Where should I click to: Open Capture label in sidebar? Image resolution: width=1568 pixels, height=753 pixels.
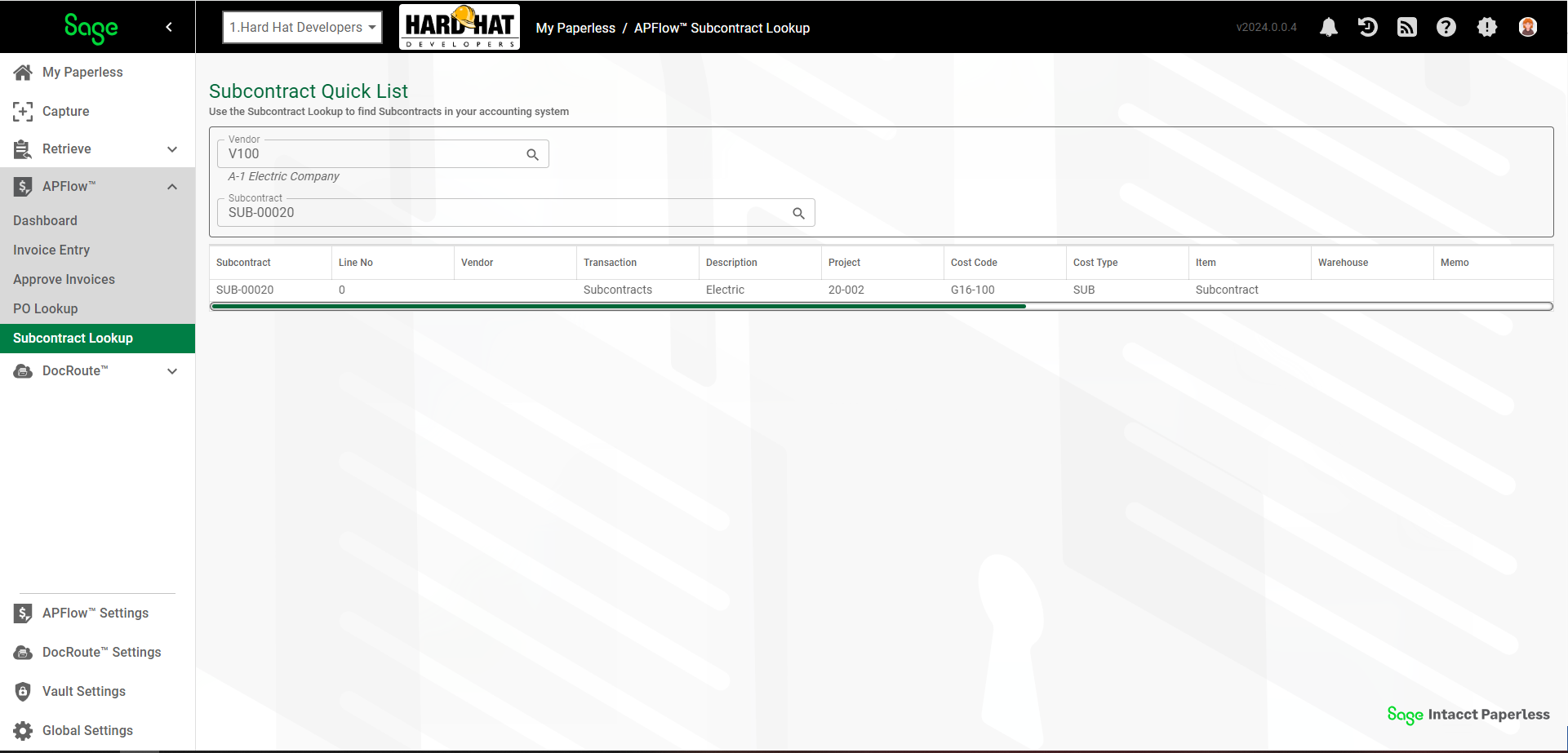coord(65,112)
